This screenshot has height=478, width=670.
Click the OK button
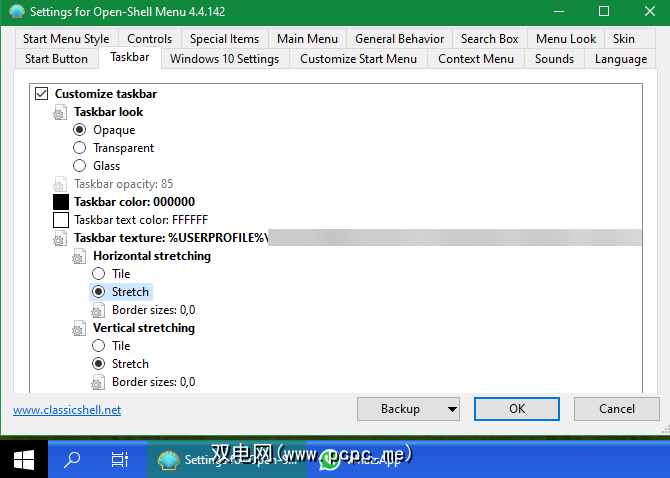pyautogui.click(x=517, y=409)
